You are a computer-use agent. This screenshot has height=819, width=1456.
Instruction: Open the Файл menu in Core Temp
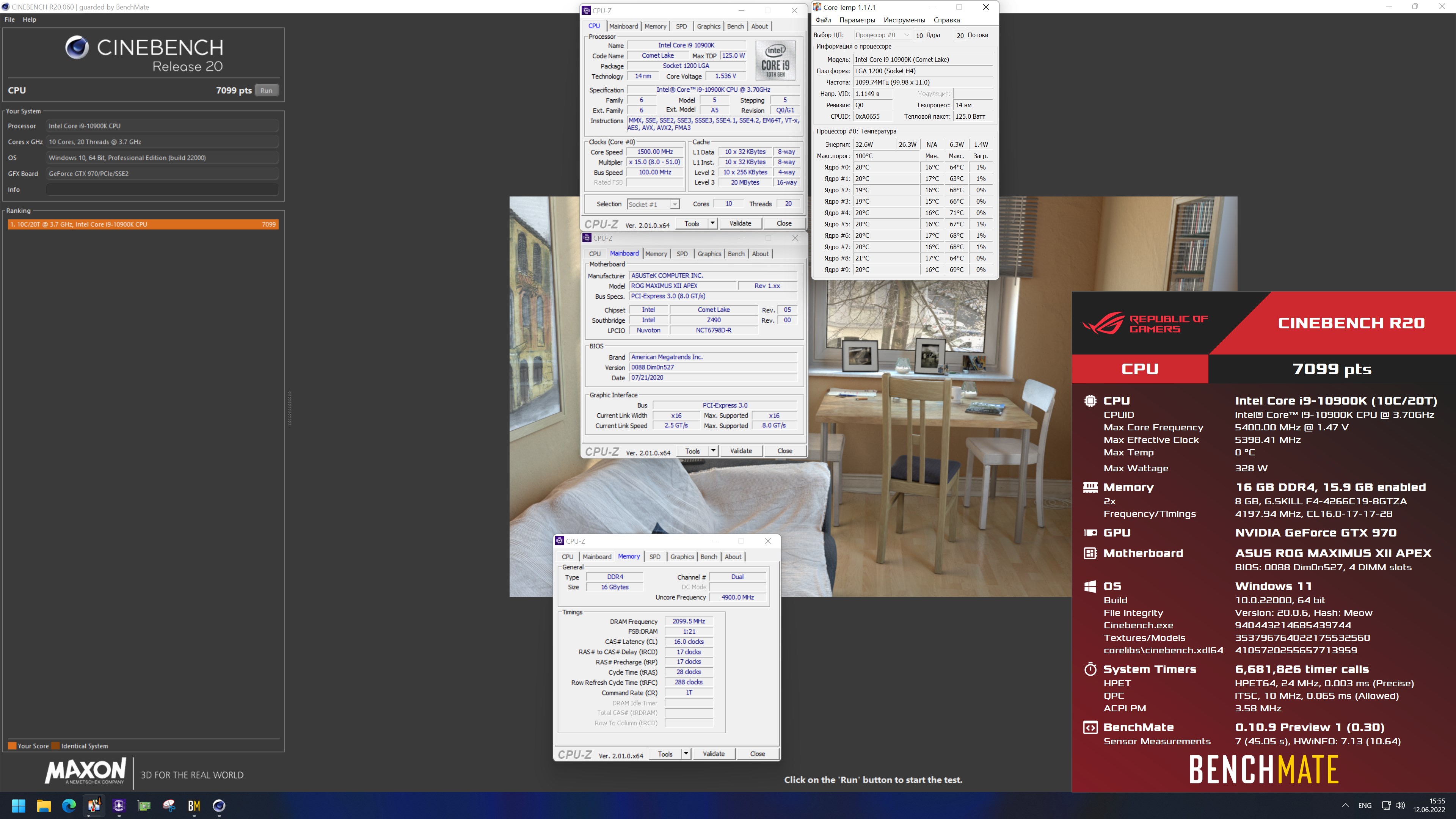click(x=823, y=20)
